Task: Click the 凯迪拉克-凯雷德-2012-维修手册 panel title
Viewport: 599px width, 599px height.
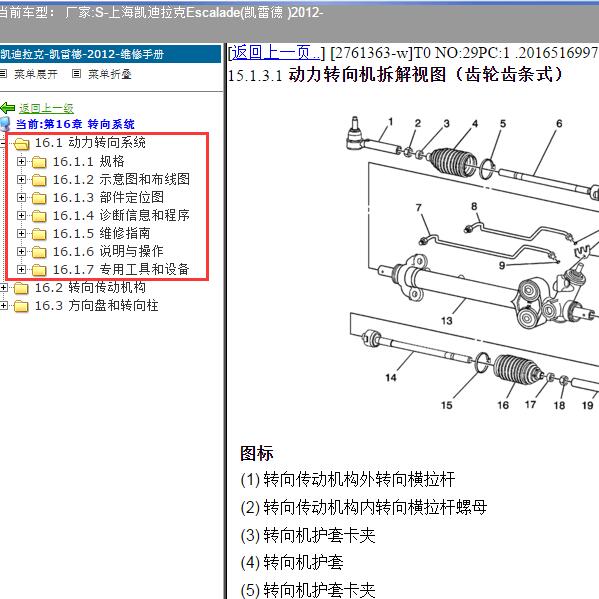Action: pos(82,54)
